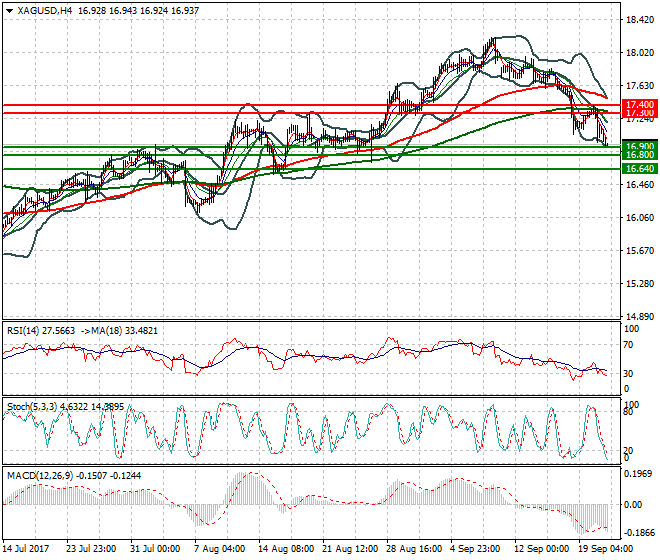Image resolution: width=660 pixels, height=560 pixels.
Task: Select the MACD(12,26,9) indicator label
Action: [x=40, y=476]
